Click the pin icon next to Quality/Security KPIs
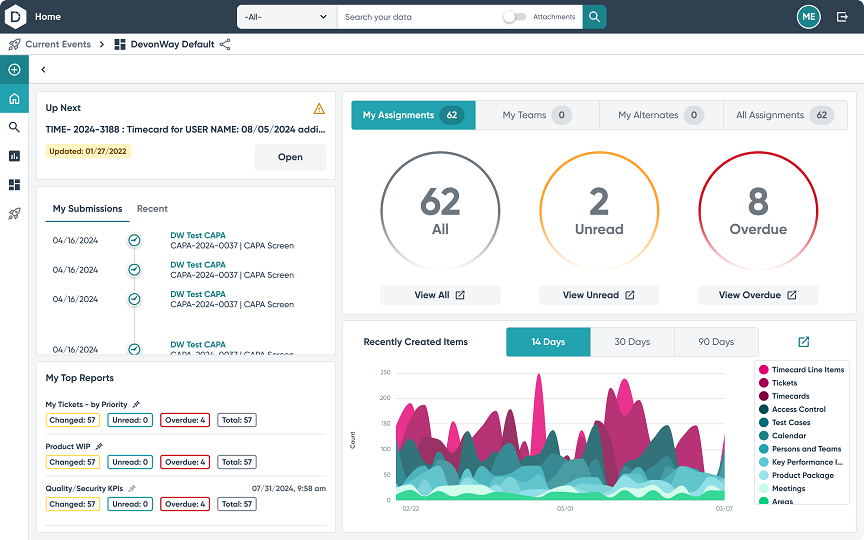 point(132,488)
